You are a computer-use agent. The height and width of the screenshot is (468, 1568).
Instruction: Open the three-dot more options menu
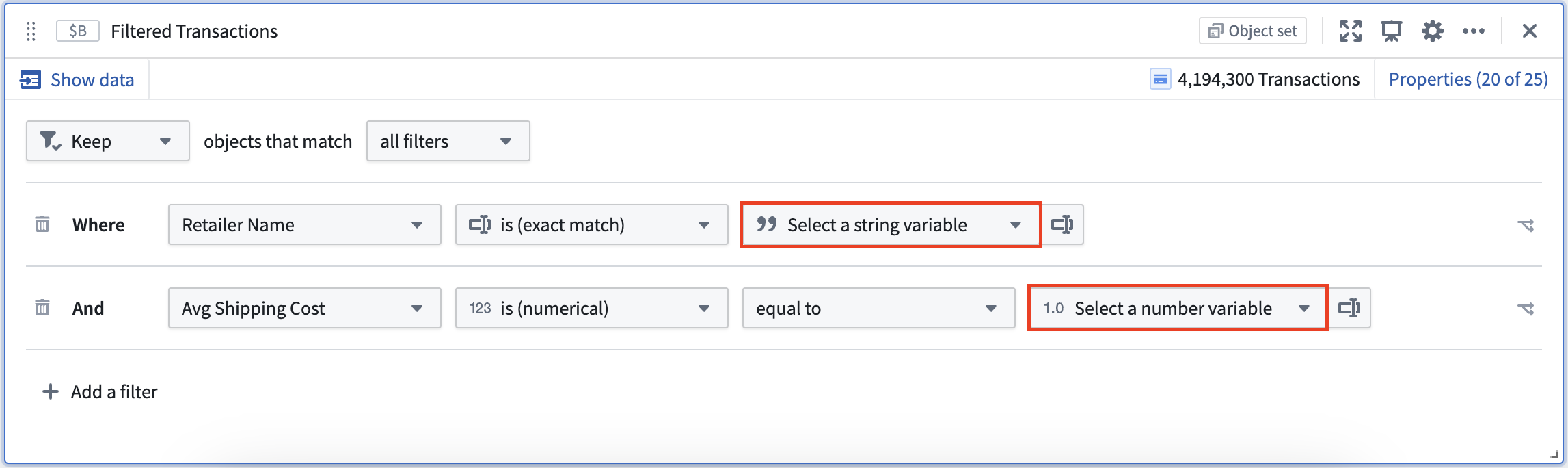(1473, 31)
